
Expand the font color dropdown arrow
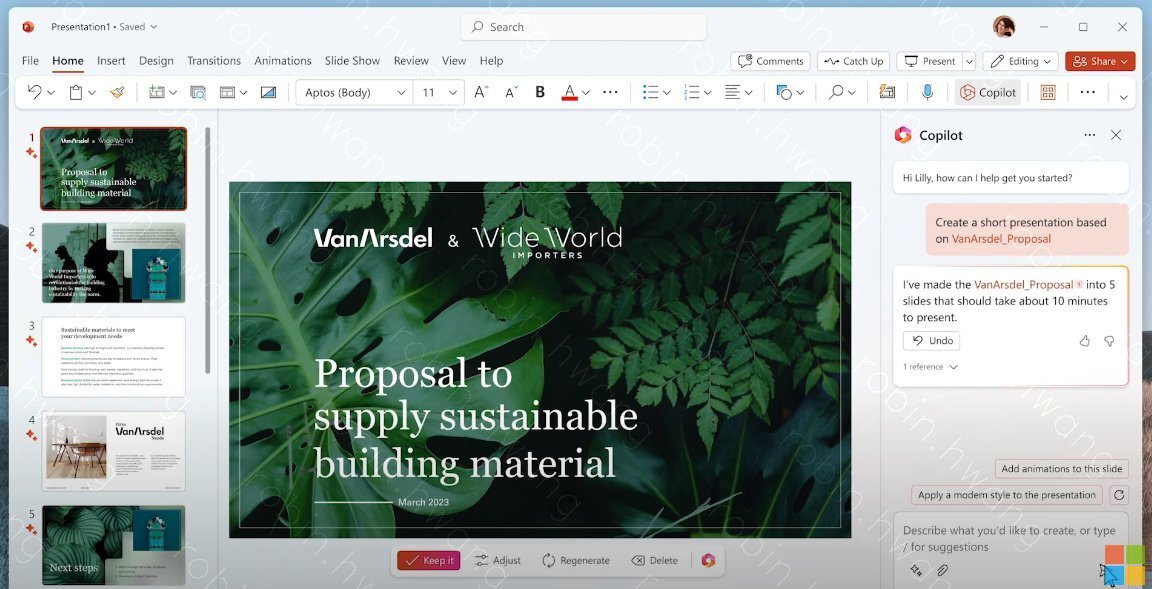click(586, 93)
